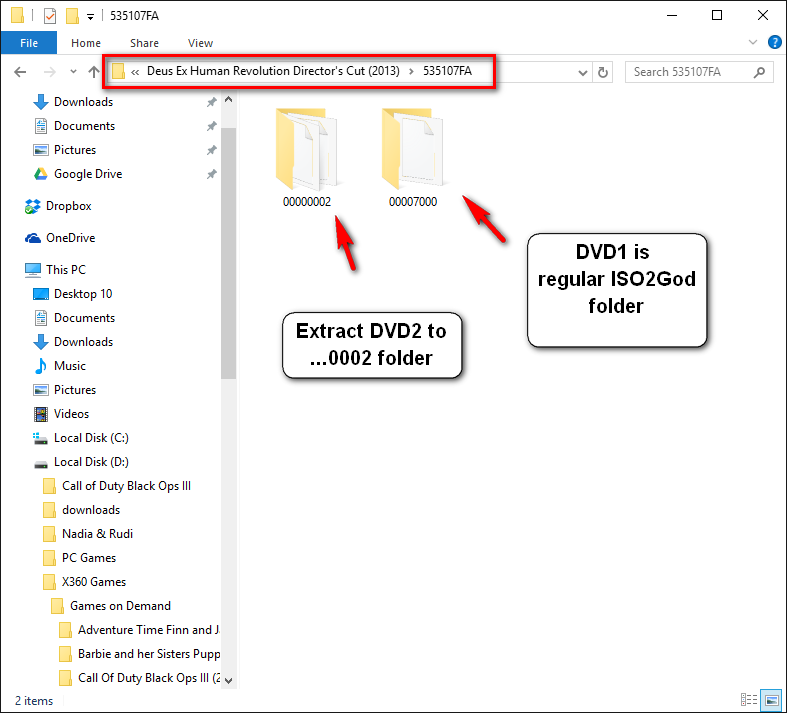This screenshot has height=713, width=787.
Task: Click the folder icon in address bar
Action: tap(118, 71)
